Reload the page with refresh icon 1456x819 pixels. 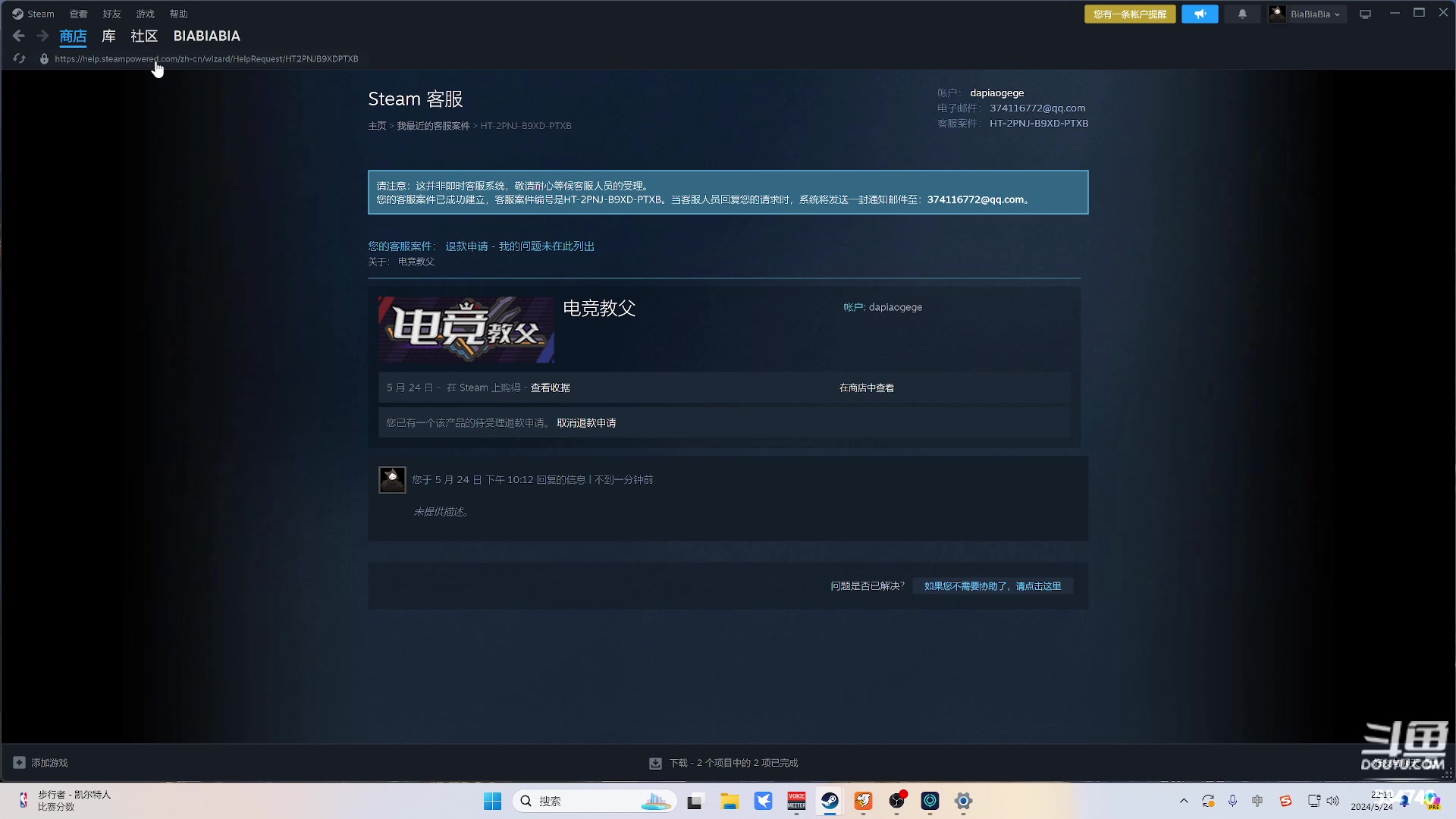(x=20, y=58)
